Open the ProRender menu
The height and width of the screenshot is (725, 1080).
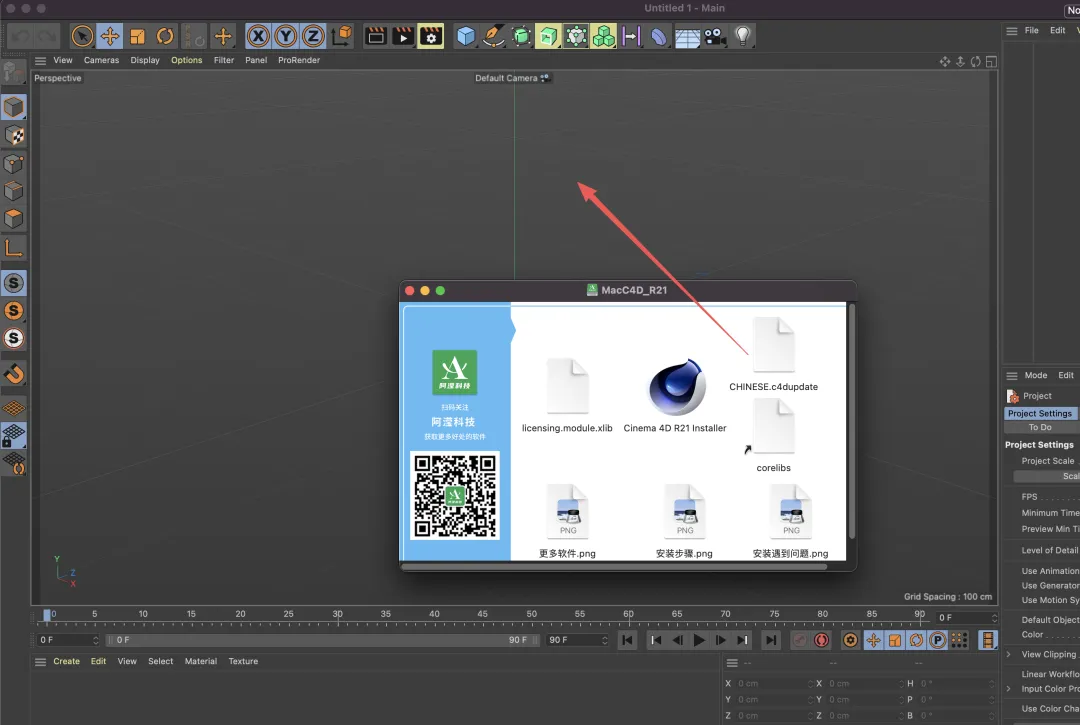point(299,61)
